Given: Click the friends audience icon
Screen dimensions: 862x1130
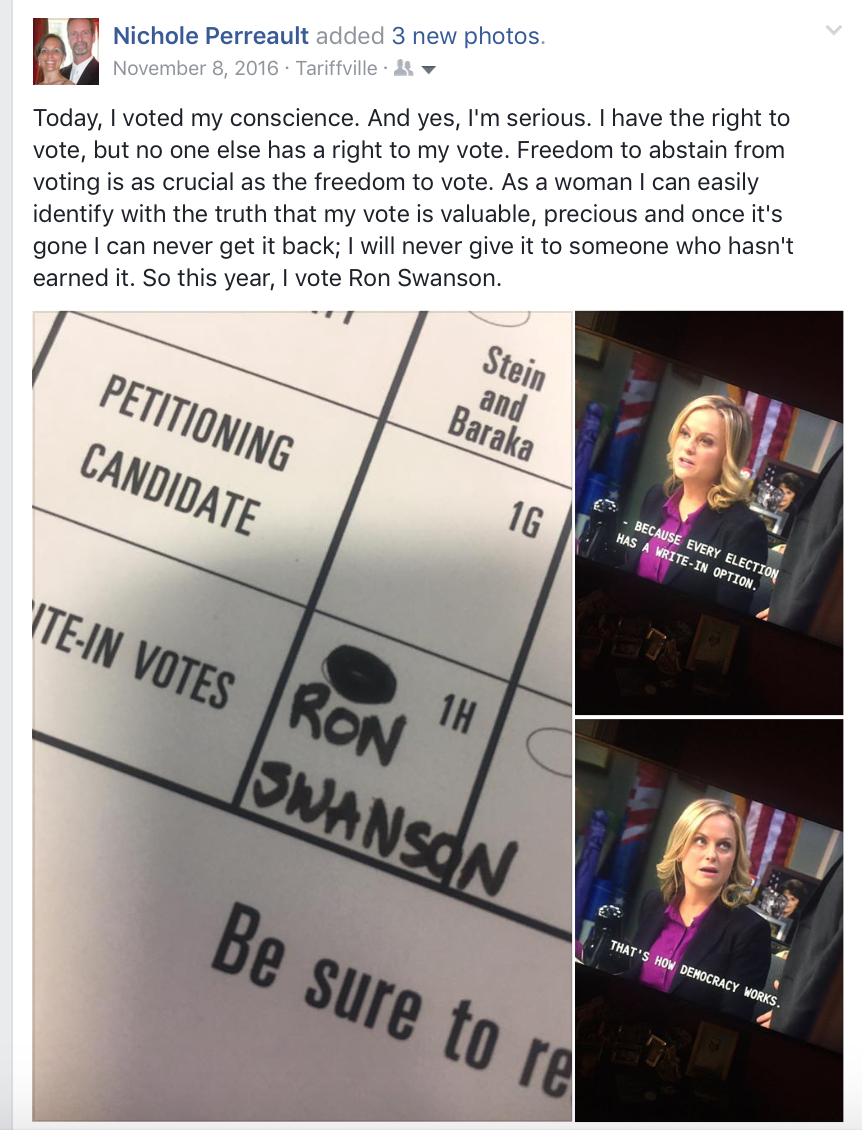Looking at the screenshot, I should click(x=404, y=68).
